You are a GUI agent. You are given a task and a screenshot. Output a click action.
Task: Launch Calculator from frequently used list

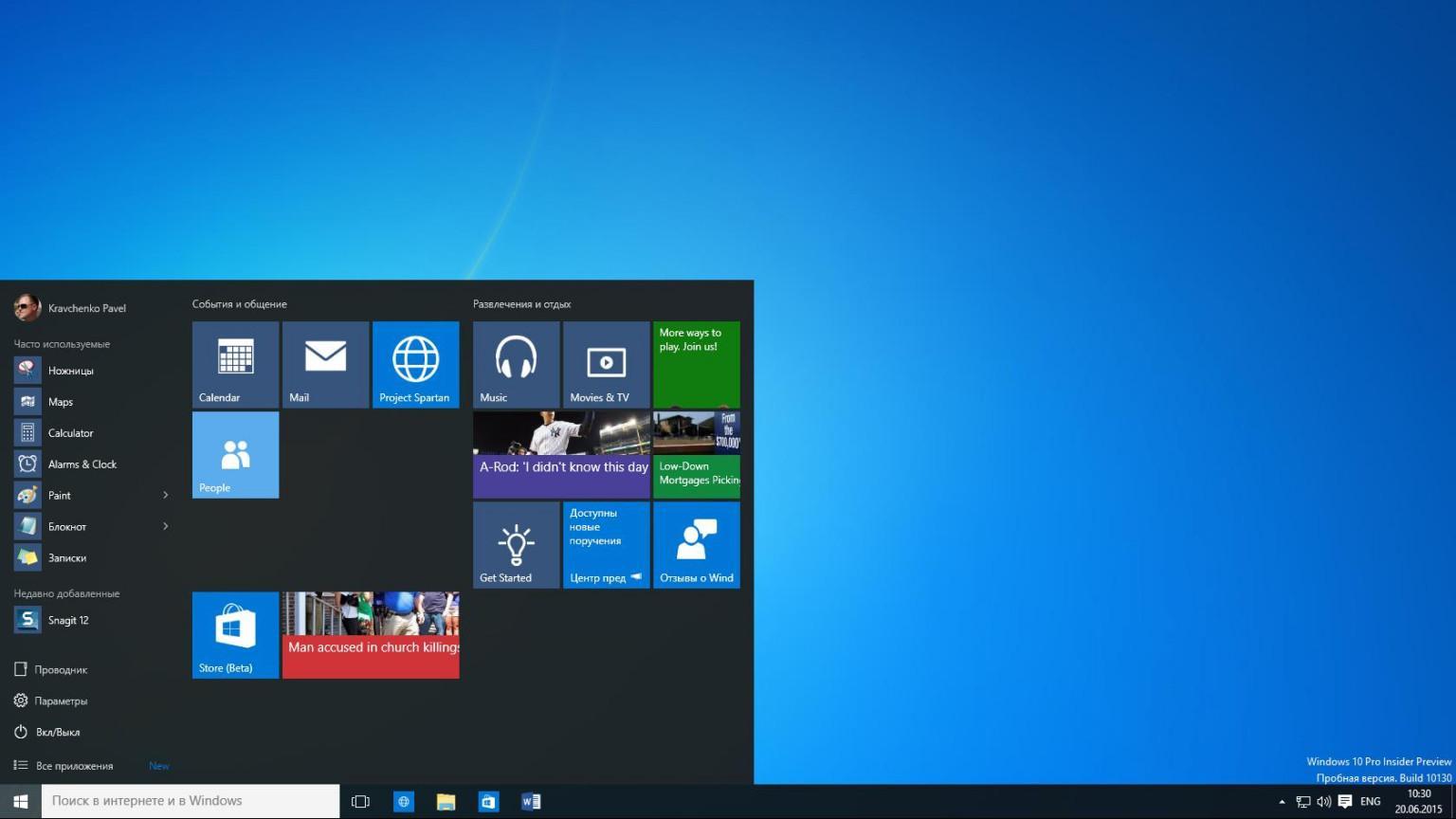tap(92, 433)
